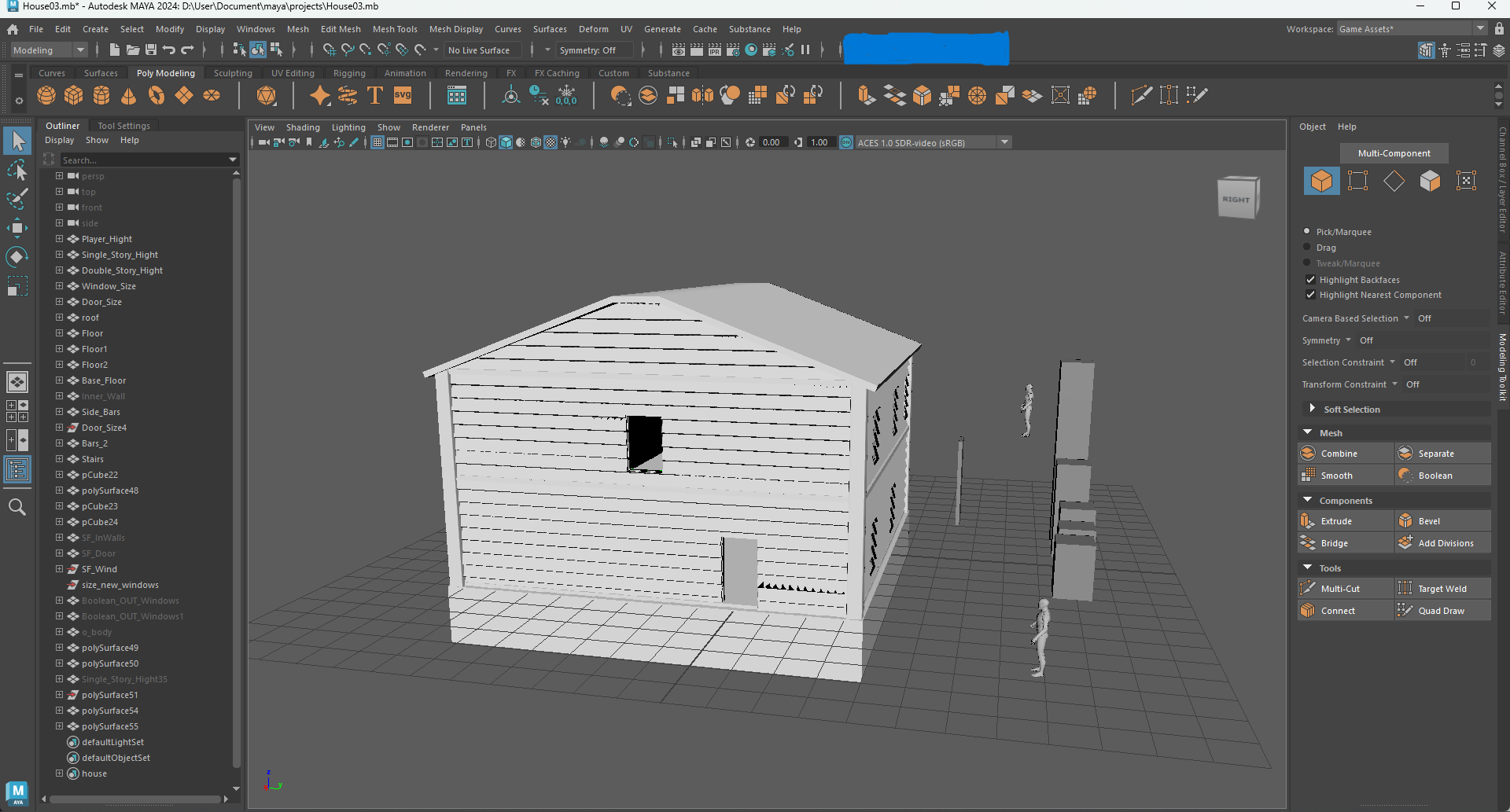The width and height of the screenshot is (1510, 812).
Task: Select Door_Size4 in the outliner
Action: (104, 428)
